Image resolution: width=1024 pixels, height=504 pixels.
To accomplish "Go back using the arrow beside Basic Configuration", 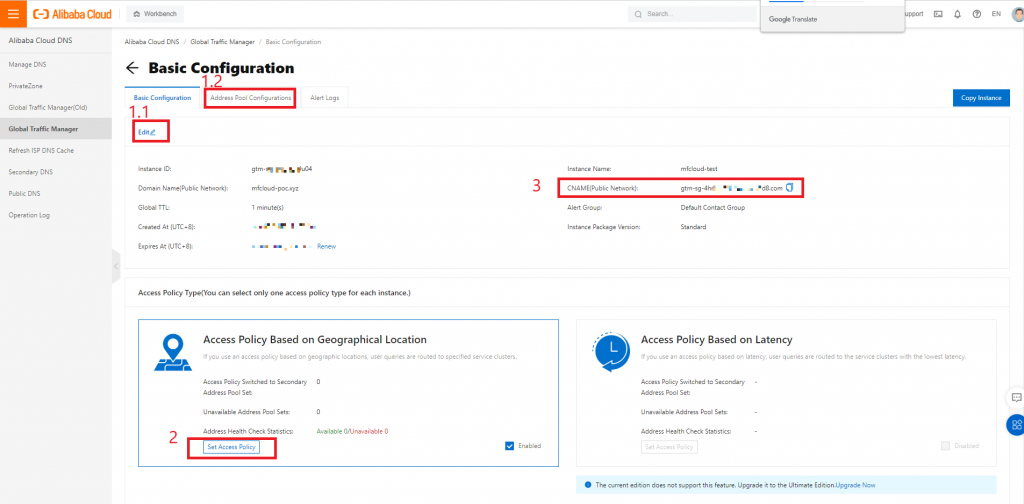I will (133, 68).
